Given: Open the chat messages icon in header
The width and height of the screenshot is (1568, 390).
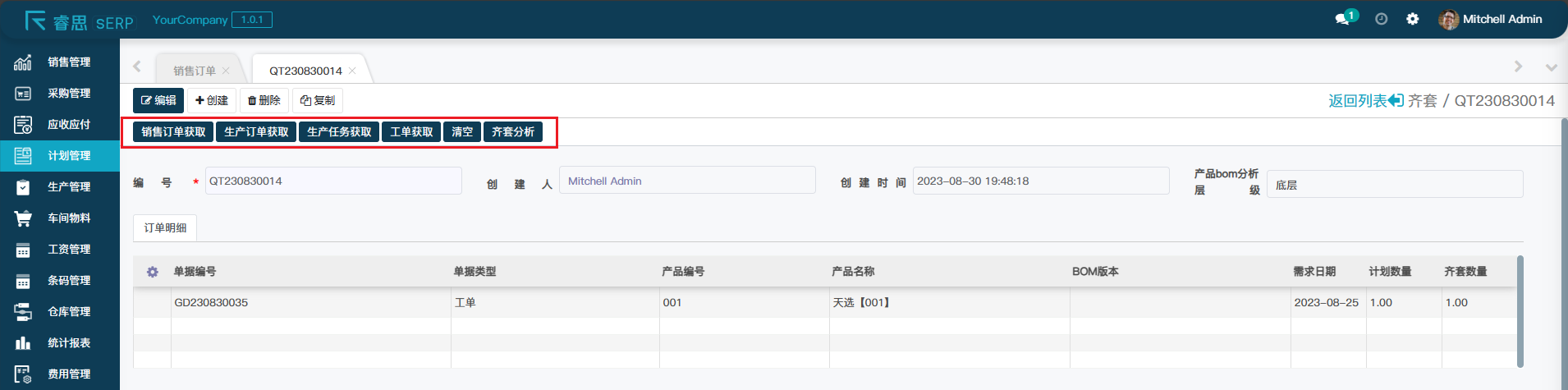Looking at the screenshot, I should pos(1342,19).
